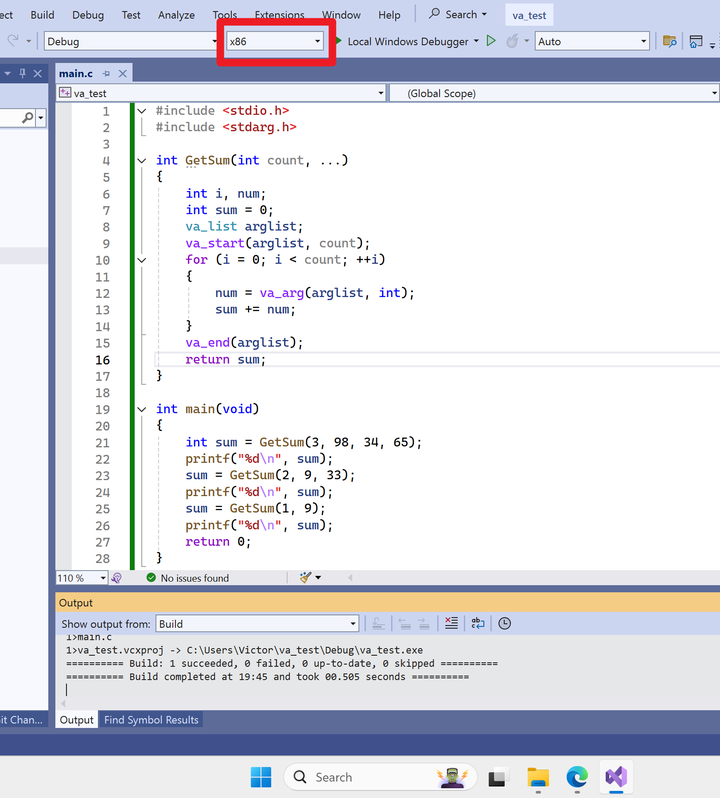Click the first Output toolbar icon right of Build
Viewport: 720px width, 798px height.
point(378,623)
